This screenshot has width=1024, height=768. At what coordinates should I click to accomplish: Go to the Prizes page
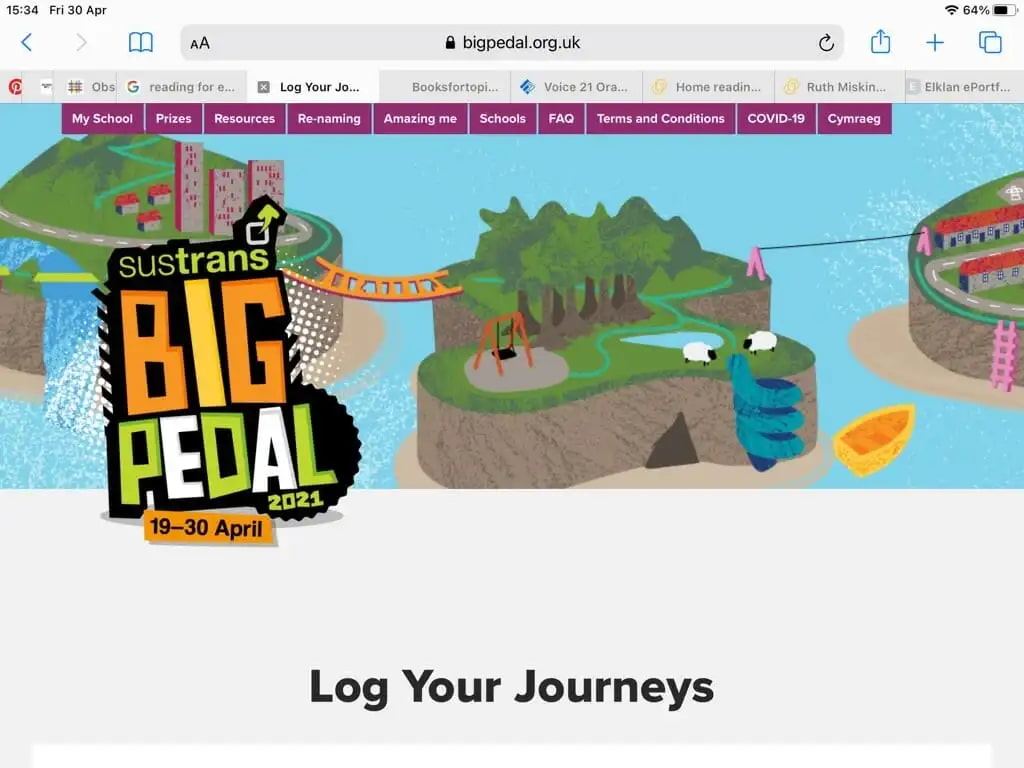(174, 119)
